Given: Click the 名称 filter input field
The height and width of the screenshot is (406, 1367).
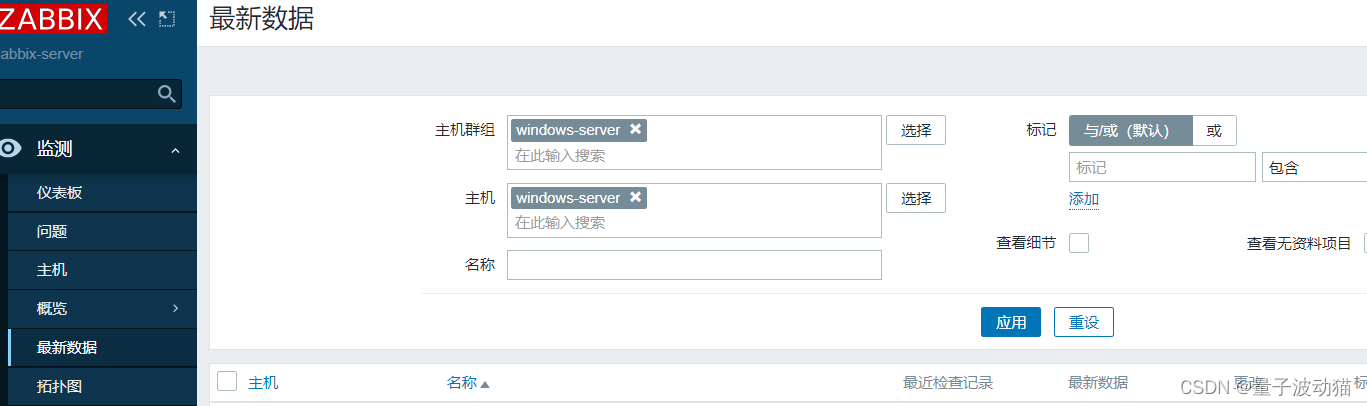Looking at the screenshot, I should [x=694, y=265].
